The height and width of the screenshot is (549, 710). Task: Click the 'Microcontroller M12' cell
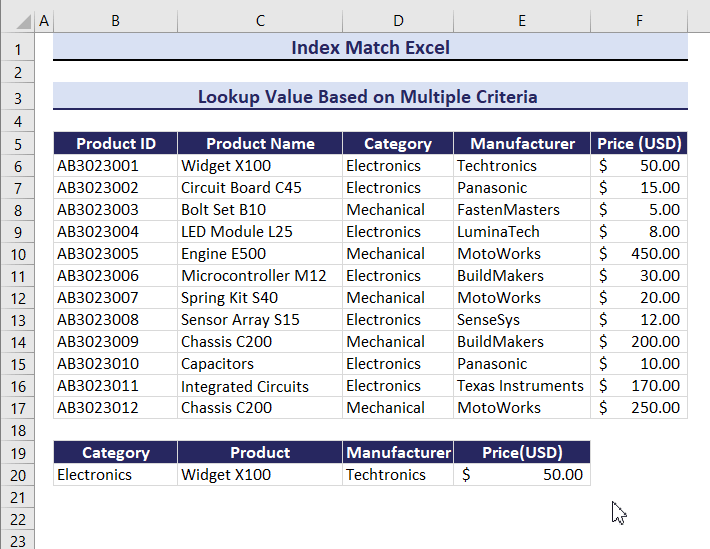(x=259, y=276)
